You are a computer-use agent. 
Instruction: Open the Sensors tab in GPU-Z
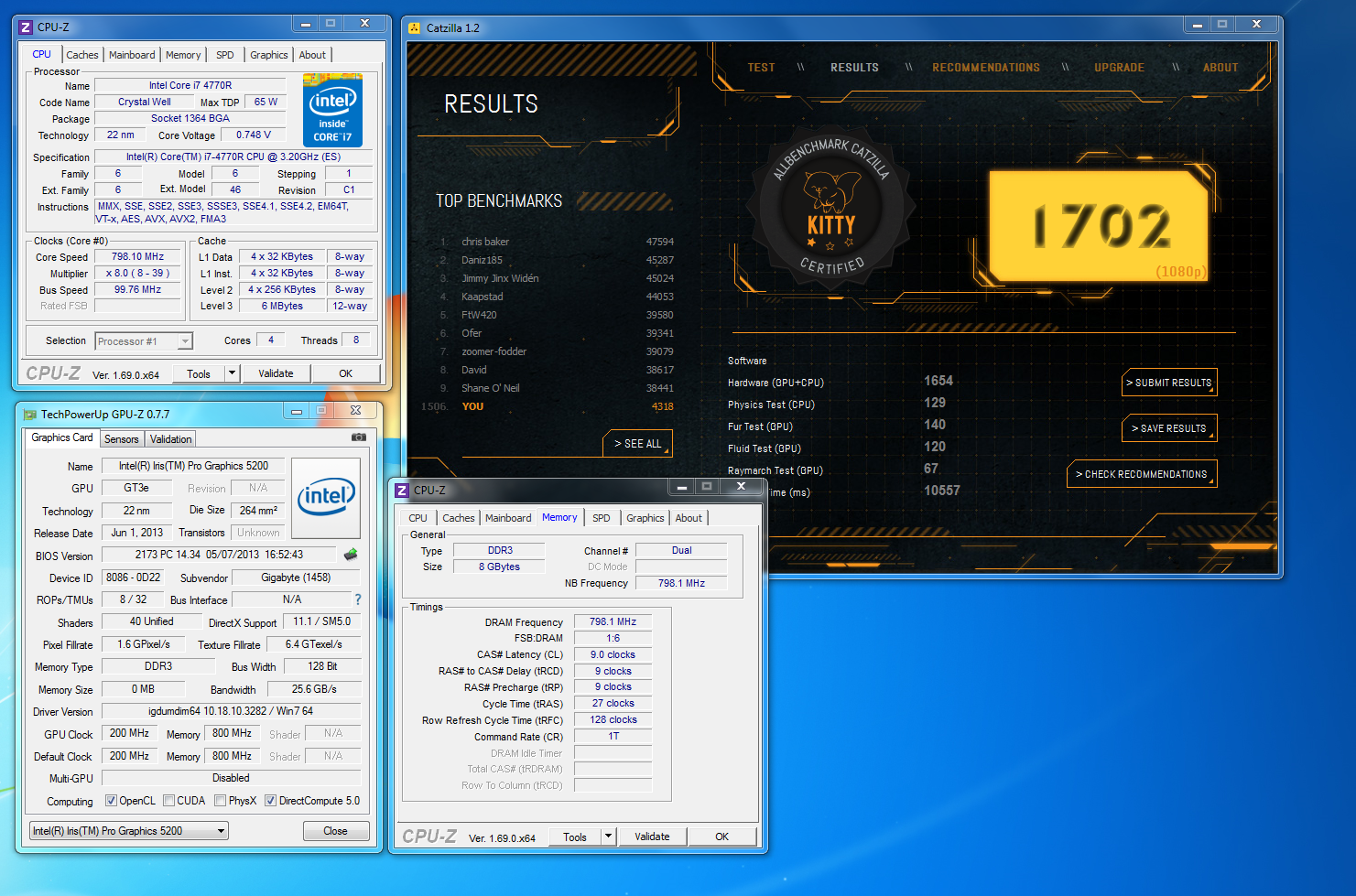point(121,439)
